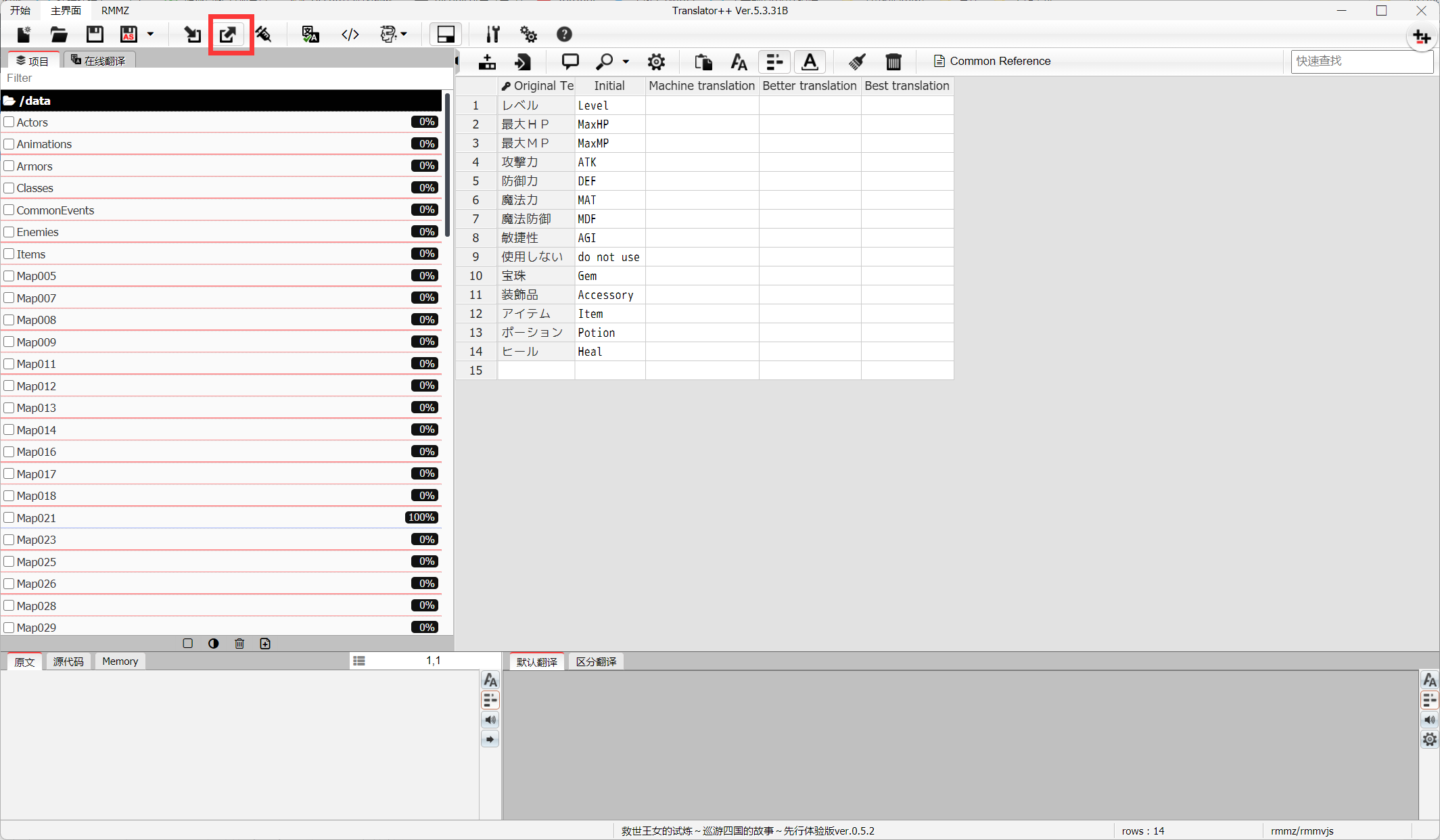Expand the automation icon dropdown arrow
This screenshot has height=840, width=1440.
pyautogui.click(x=404, y=34)
